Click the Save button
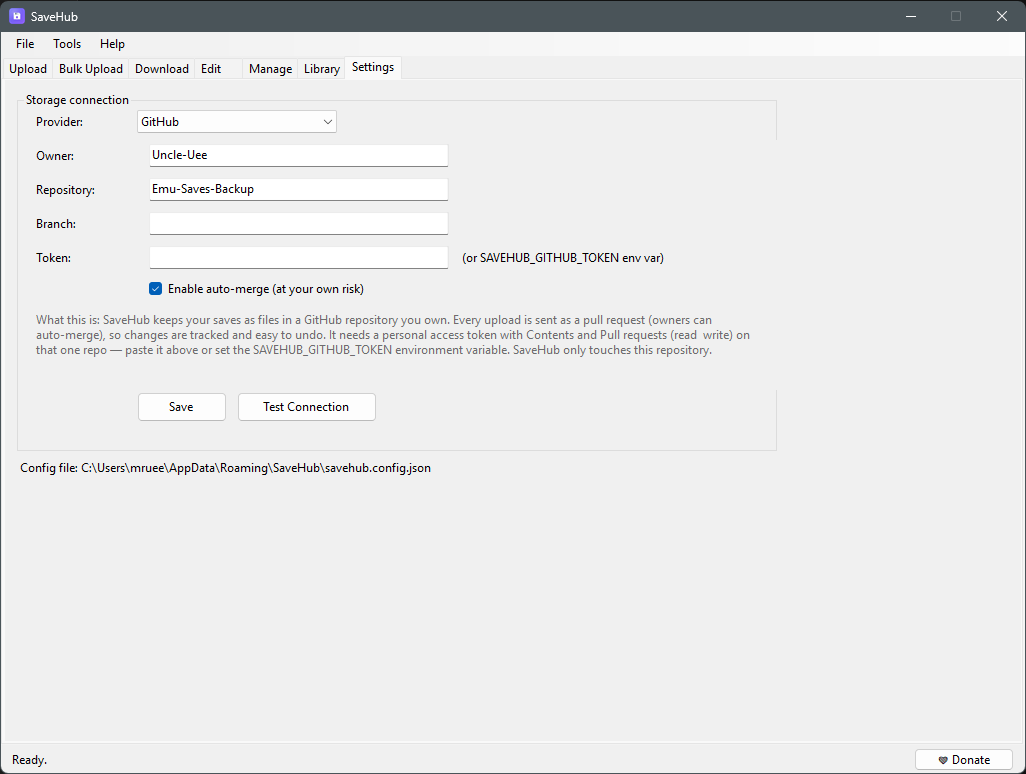 [x=182, y=407]
